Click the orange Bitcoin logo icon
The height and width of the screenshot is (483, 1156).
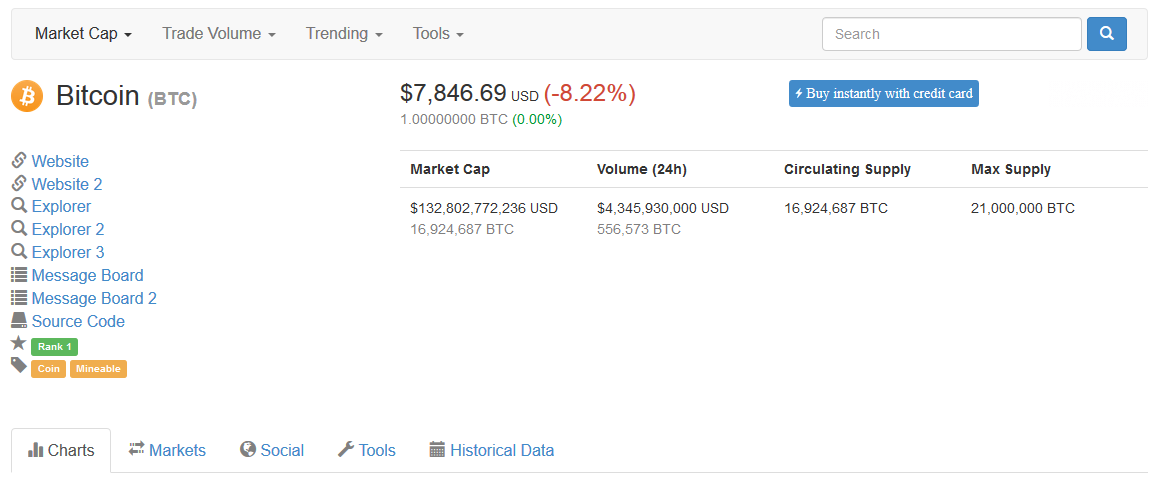click(27, 96)
